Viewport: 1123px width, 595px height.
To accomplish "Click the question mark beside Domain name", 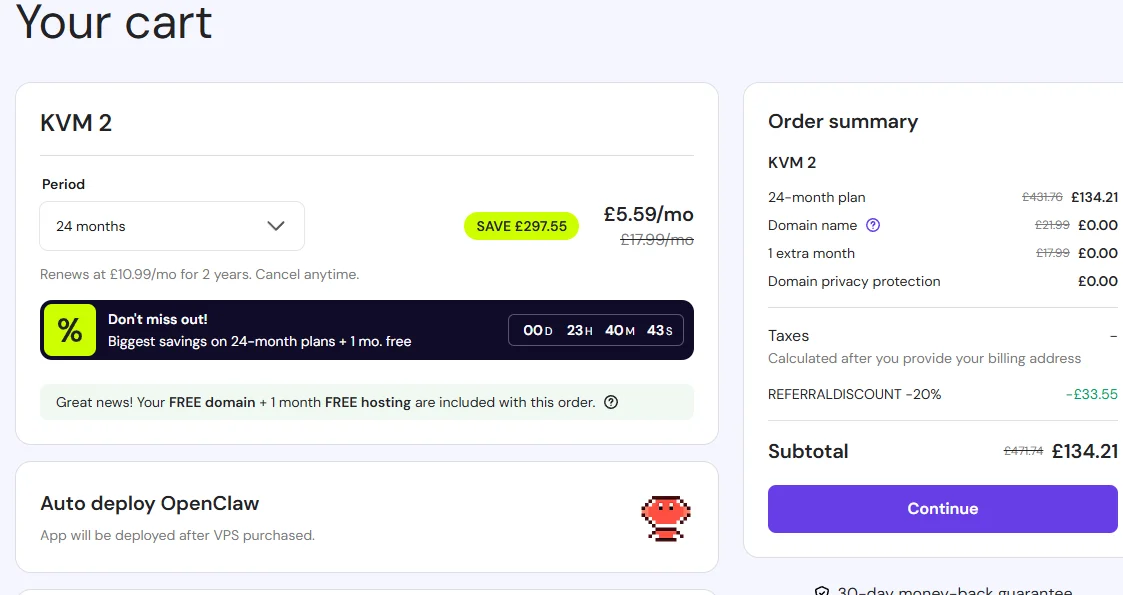I will (x=873, y=225).
